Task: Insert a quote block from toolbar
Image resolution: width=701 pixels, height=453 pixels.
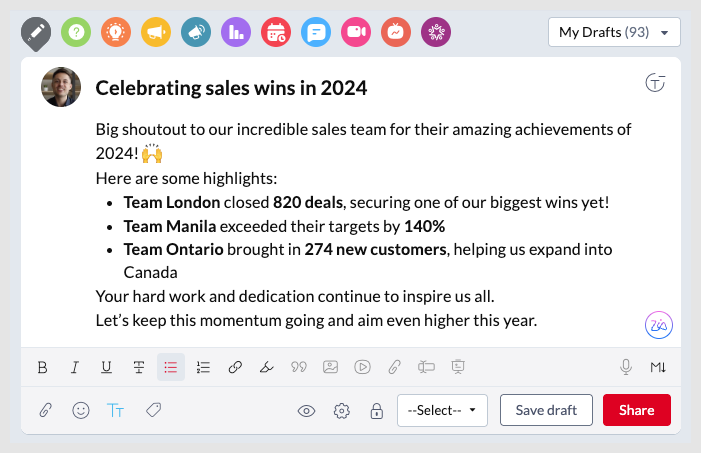Action: point(298,367)
